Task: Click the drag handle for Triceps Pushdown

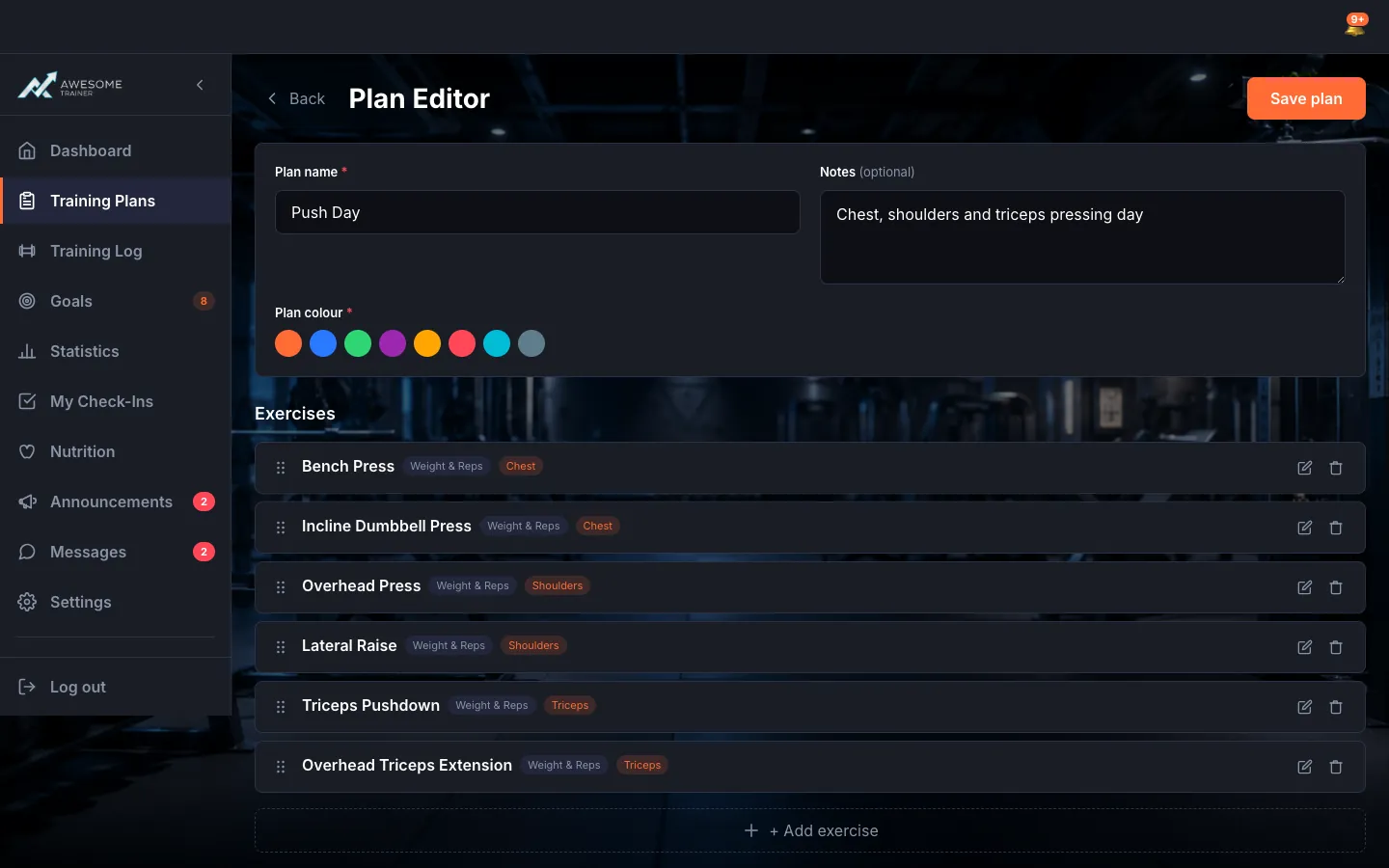Action: click(x=281, y=707)
